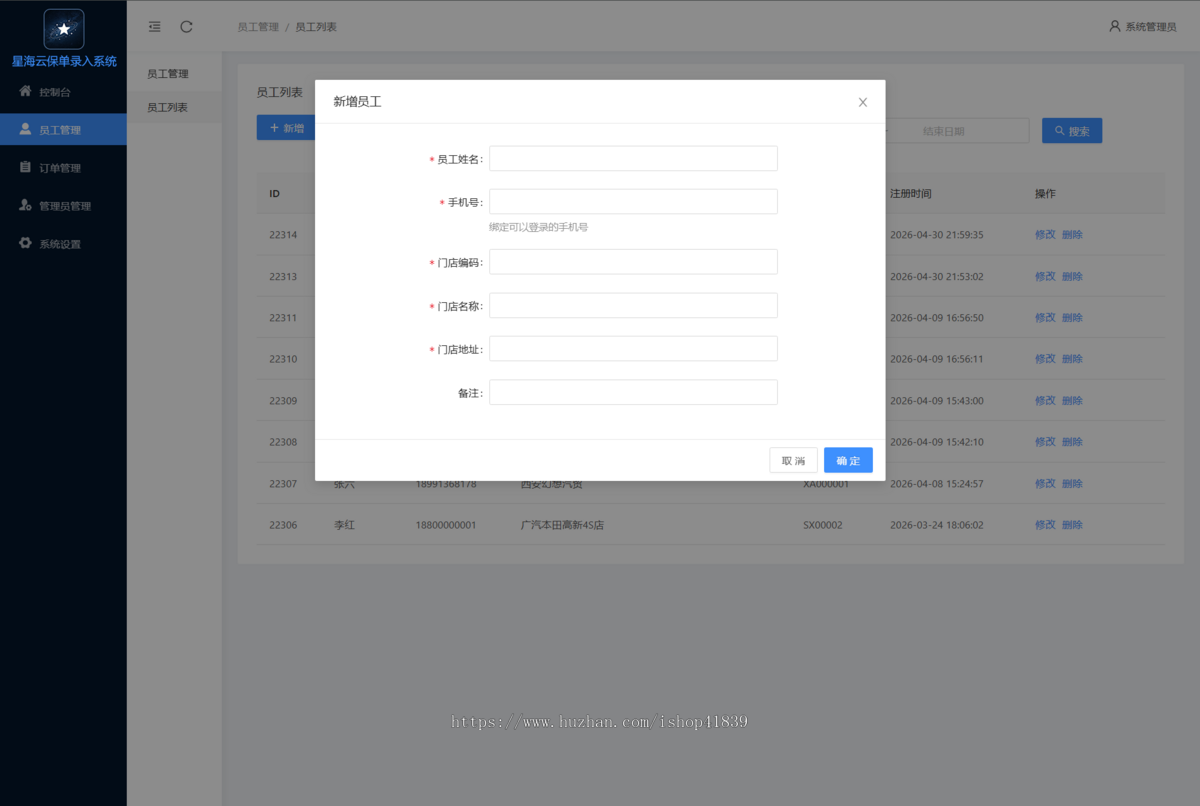
Task: Click ID cell 22311
Action: (x=283, y=318)
